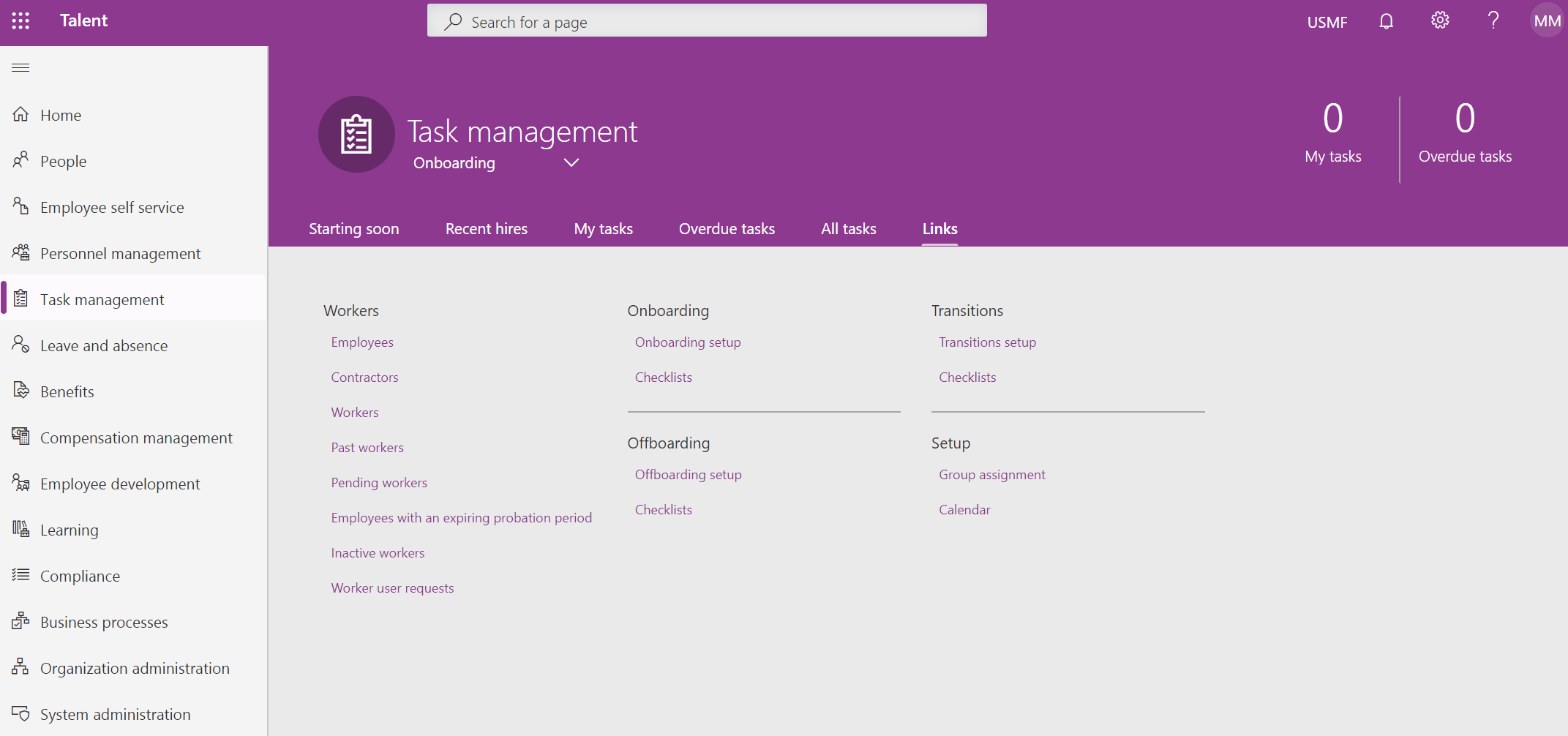Open the USMF company selector
The width and height of the screenshot is (1568, 736).
click(x=1327, y=21)
